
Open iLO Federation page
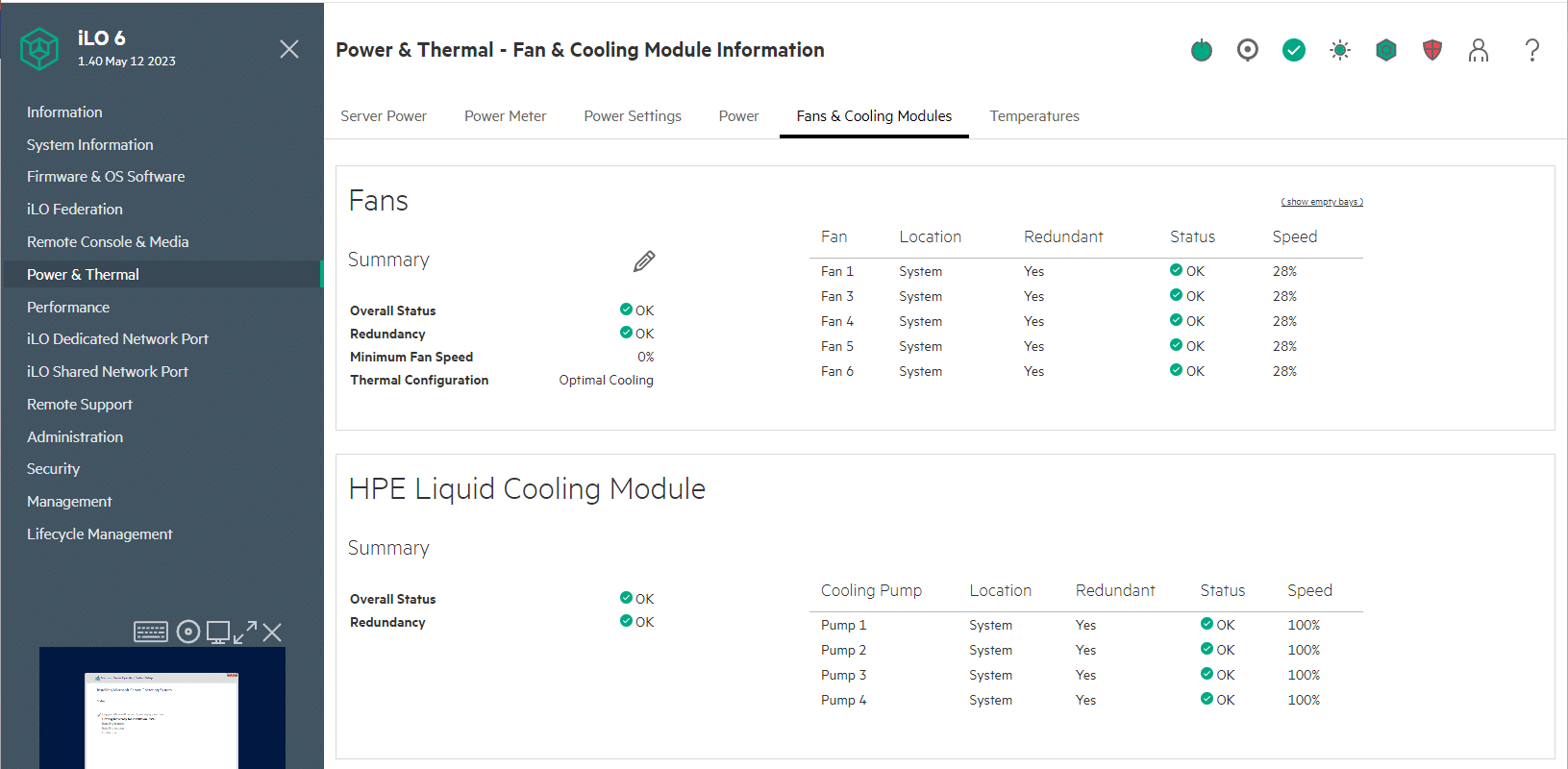coord(74,210)
